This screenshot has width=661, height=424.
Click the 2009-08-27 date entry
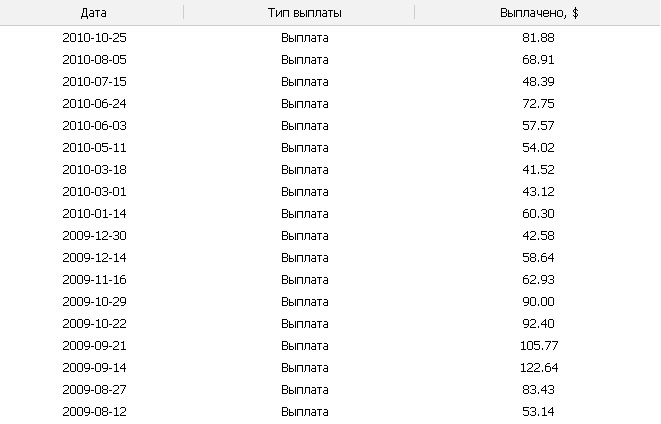point(94,389)
